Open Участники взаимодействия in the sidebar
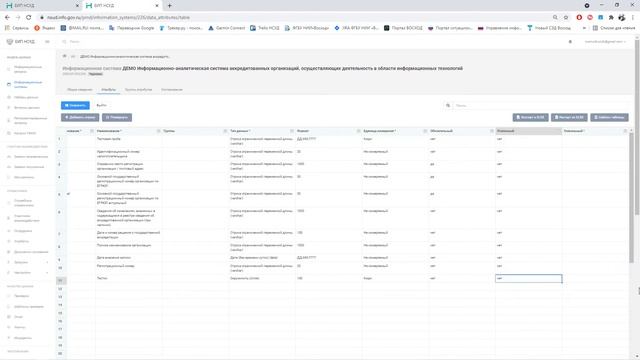The height and width of the screenshot is (360, 640). pyautogui.click(x=27, y=218)
